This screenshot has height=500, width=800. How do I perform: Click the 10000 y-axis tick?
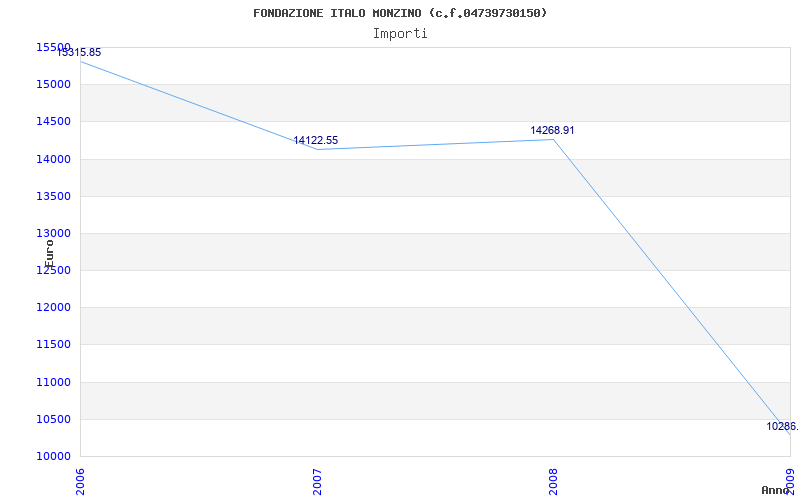[x=53, y=457]
